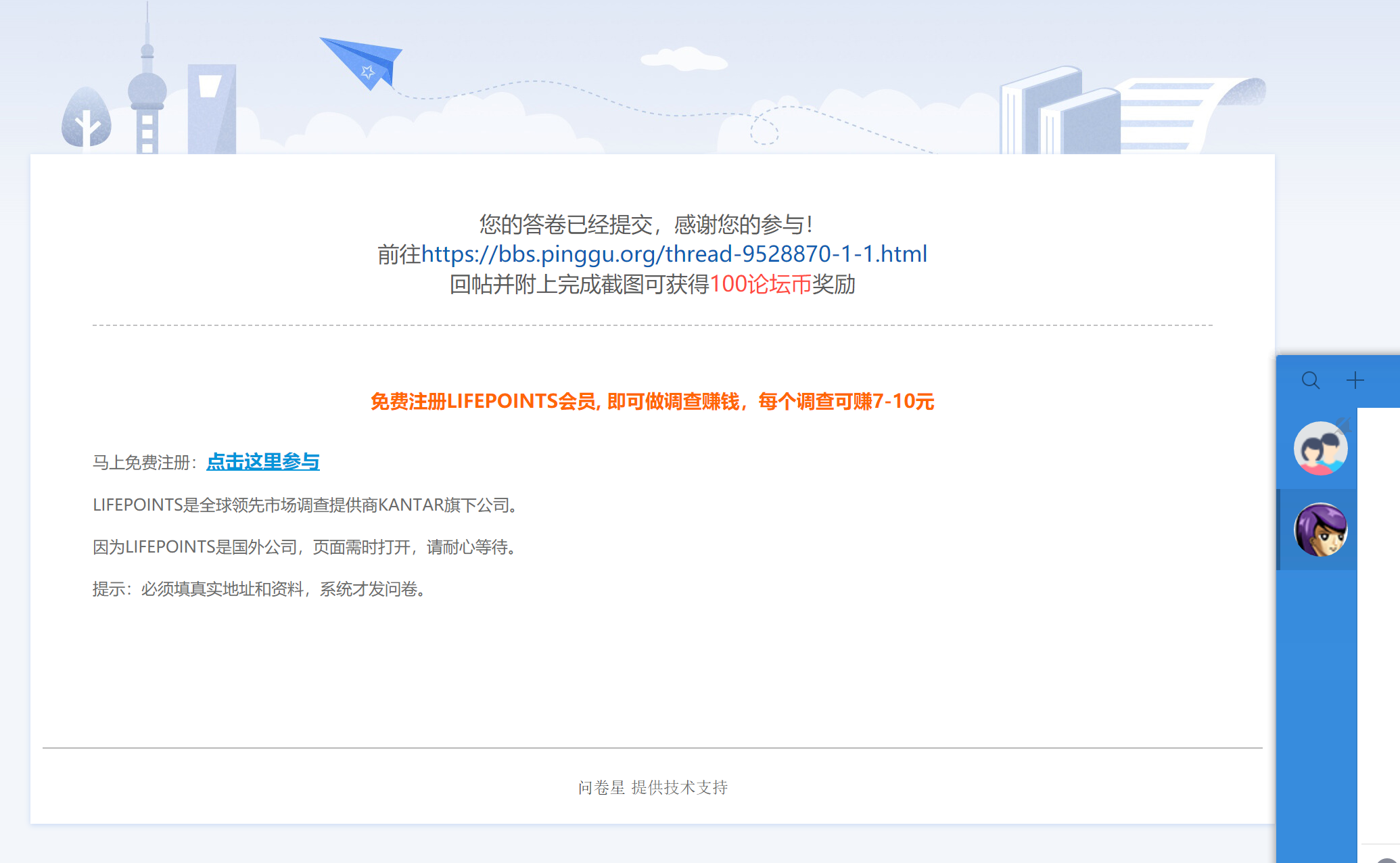Open the group chat avatar with two people
Screen dimensions: 1400x863
point(1320,448)
